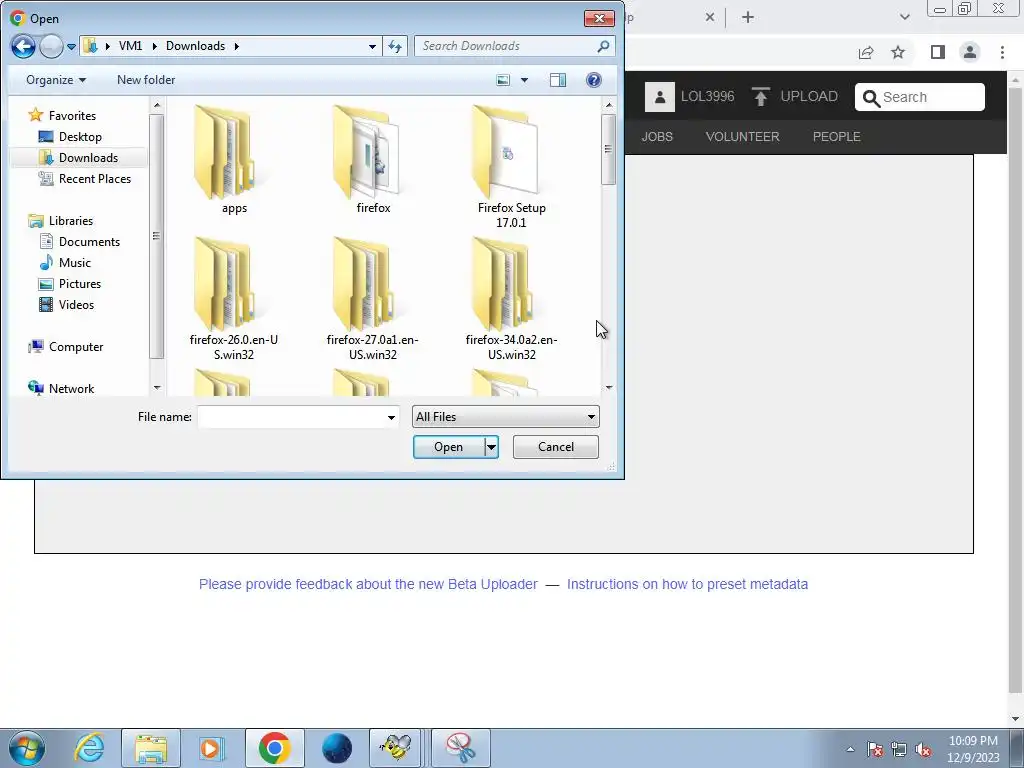Open the PEOPLE nav item

(x=837, y=136)
